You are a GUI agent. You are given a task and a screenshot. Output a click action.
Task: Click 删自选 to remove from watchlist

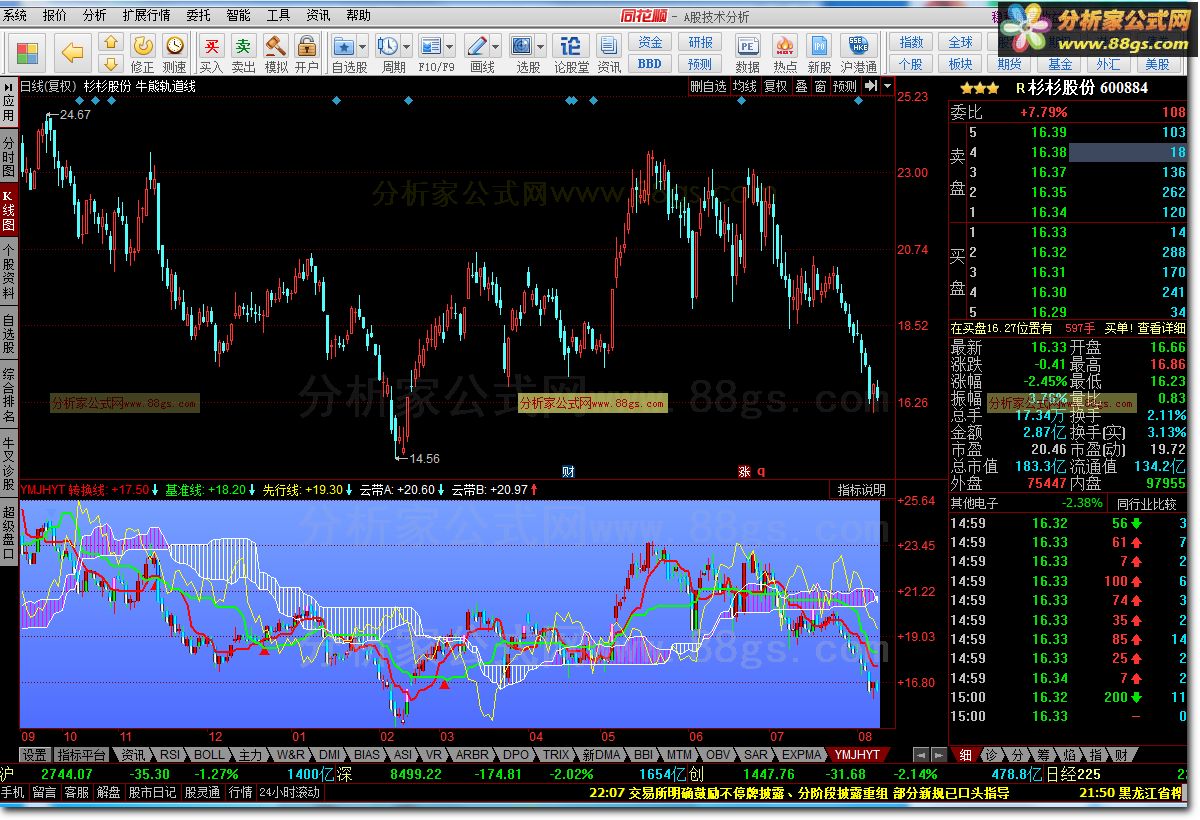[708, 86]
